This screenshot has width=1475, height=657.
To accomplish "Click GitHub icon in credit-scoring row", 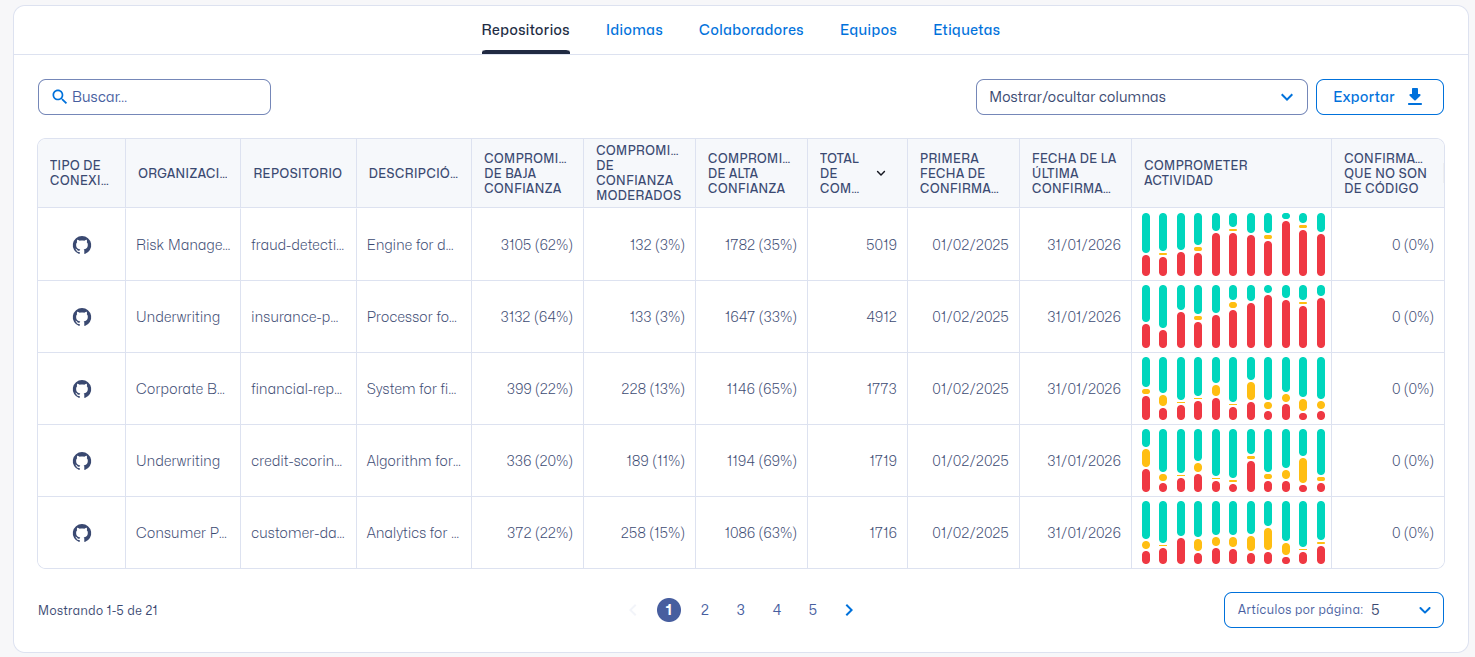I will [x=82, y=461].
